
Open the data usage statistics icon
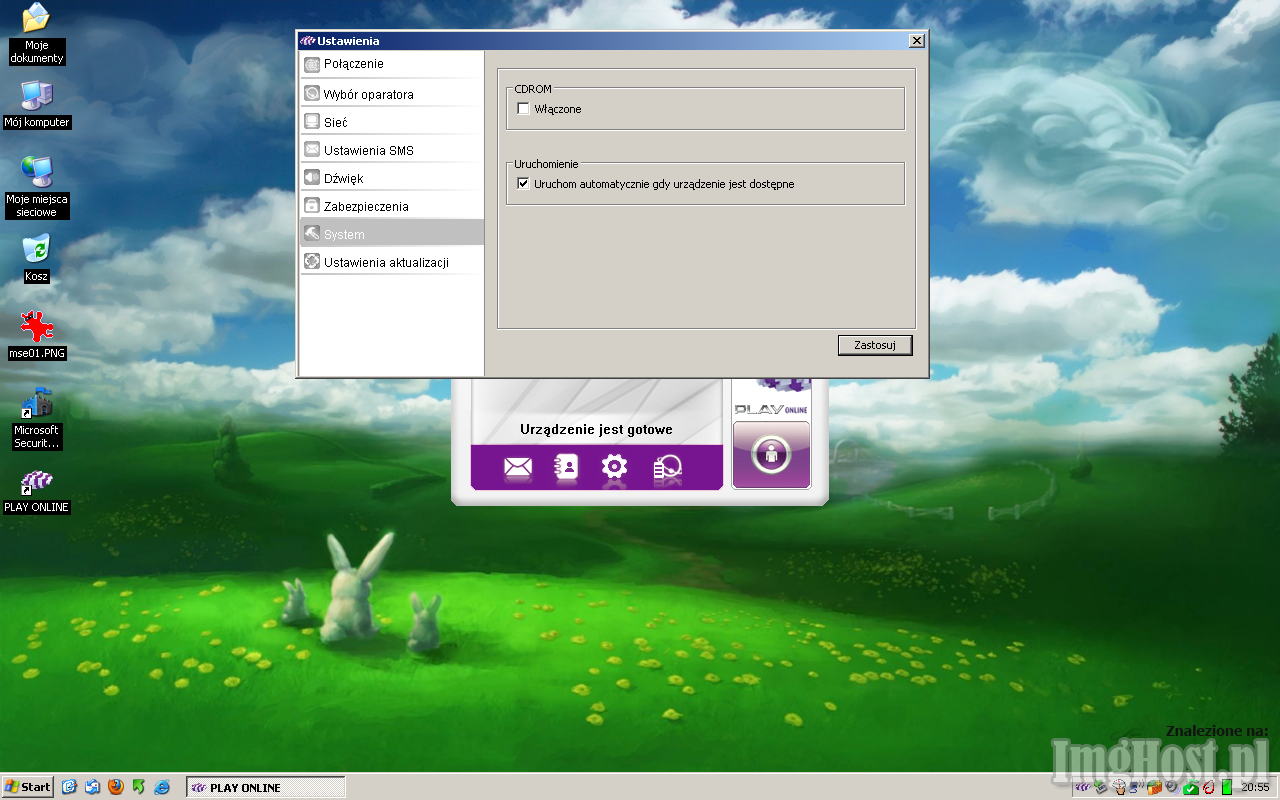[x=667, y=468]
